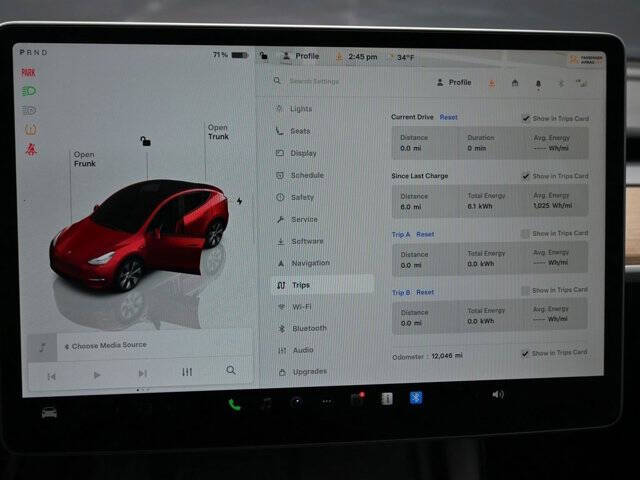
Task: Reset Trip A data
Action: (x=425, y=234)
